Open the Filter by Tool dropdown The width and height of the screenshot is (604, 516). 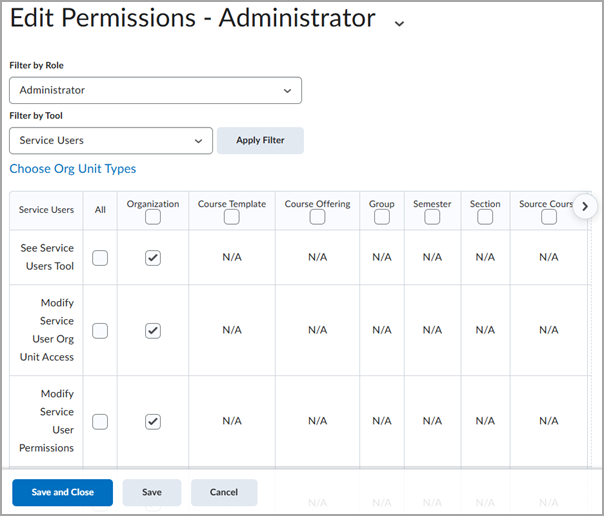point(111,140)
